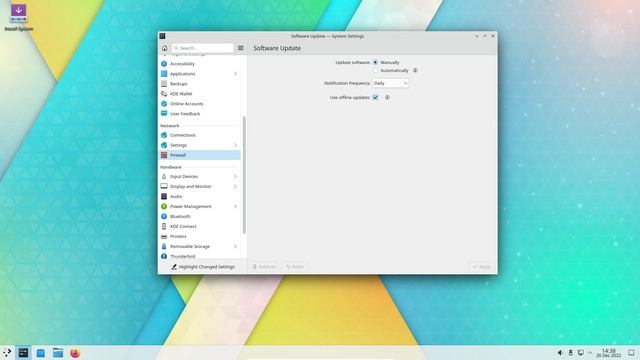Go to the System Settings home page
Screen dimensions: 640x360
164,48
